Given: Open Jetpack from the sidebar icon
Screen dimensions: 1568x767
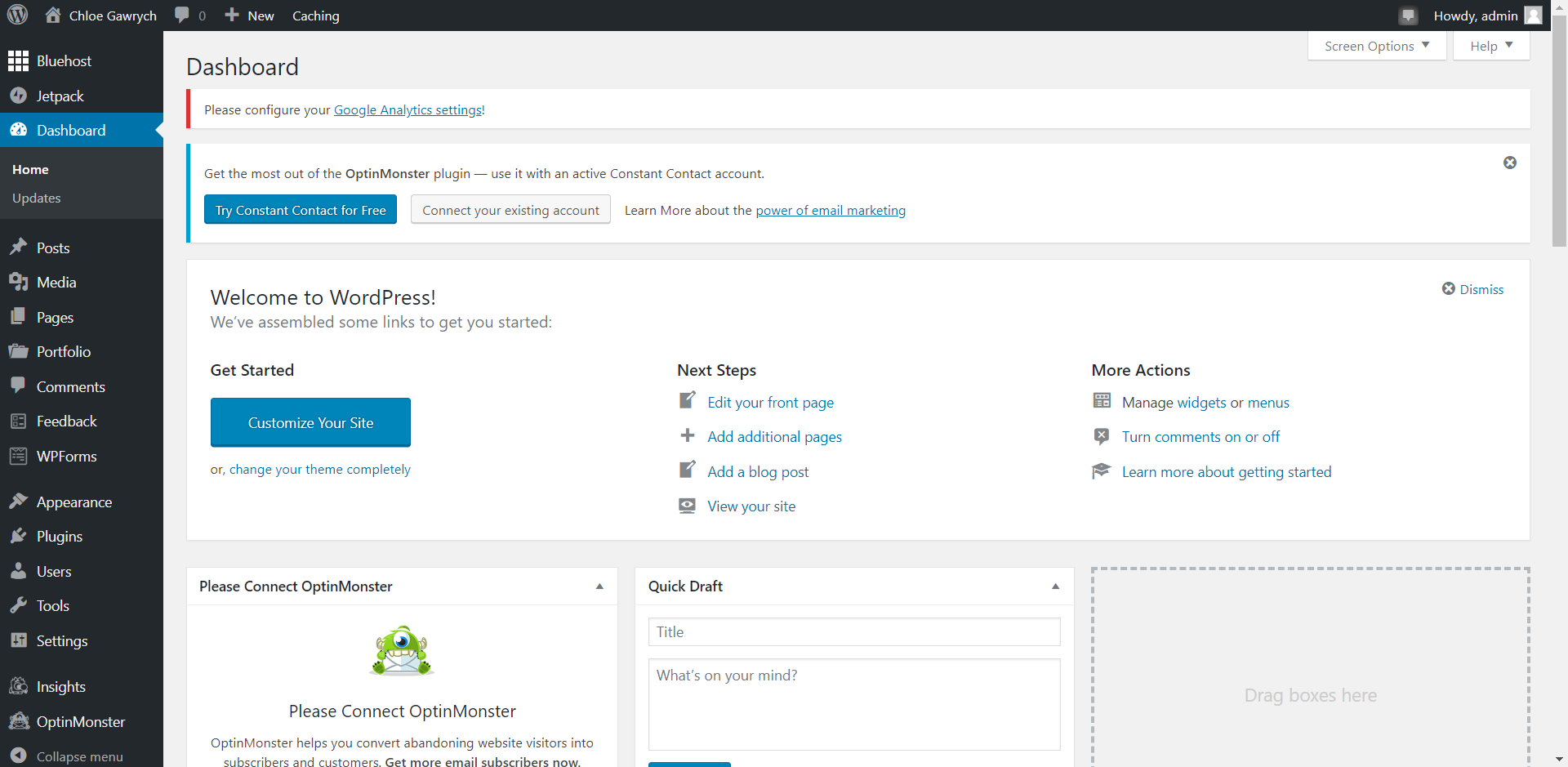Looking at the screenshot, I should [18, 96].
